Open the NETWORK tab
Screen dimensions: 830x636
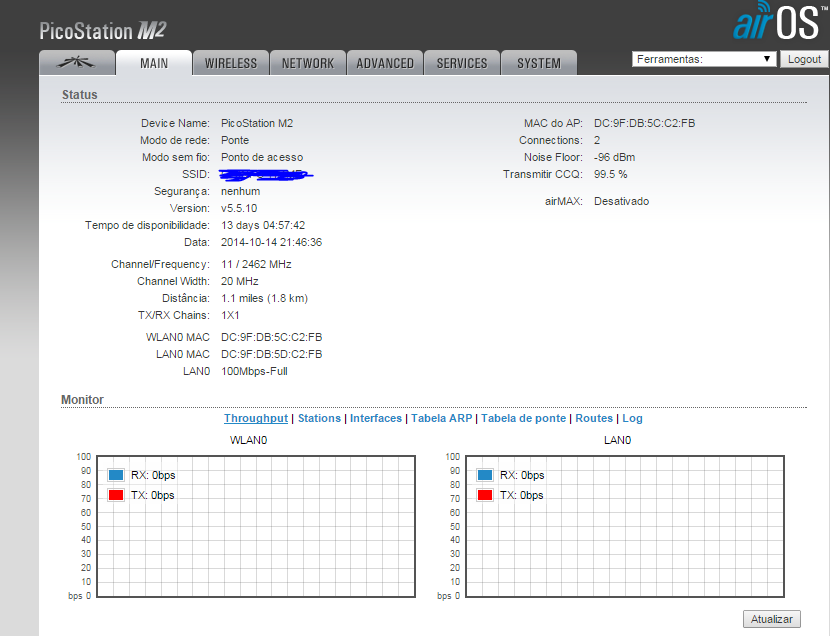click(x=308, y=63)
